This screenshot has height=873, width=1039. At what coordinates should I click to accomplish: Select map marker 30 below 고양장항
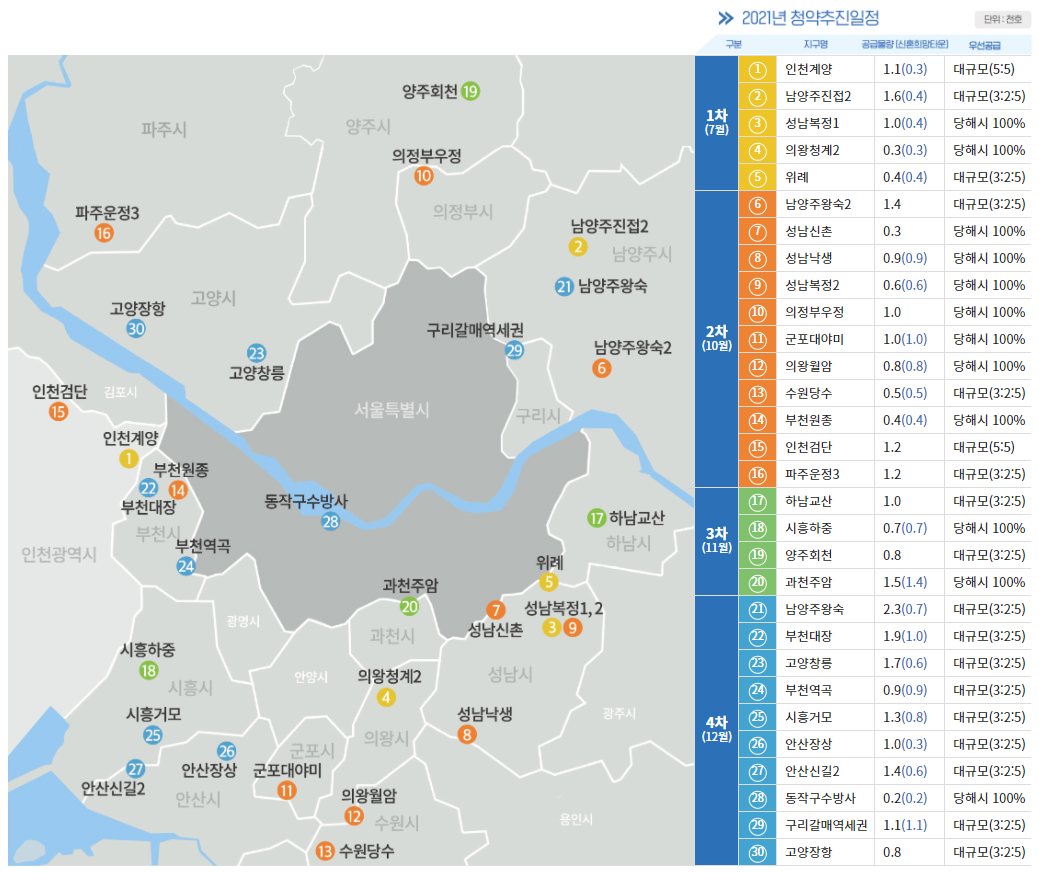click(136, 328)
